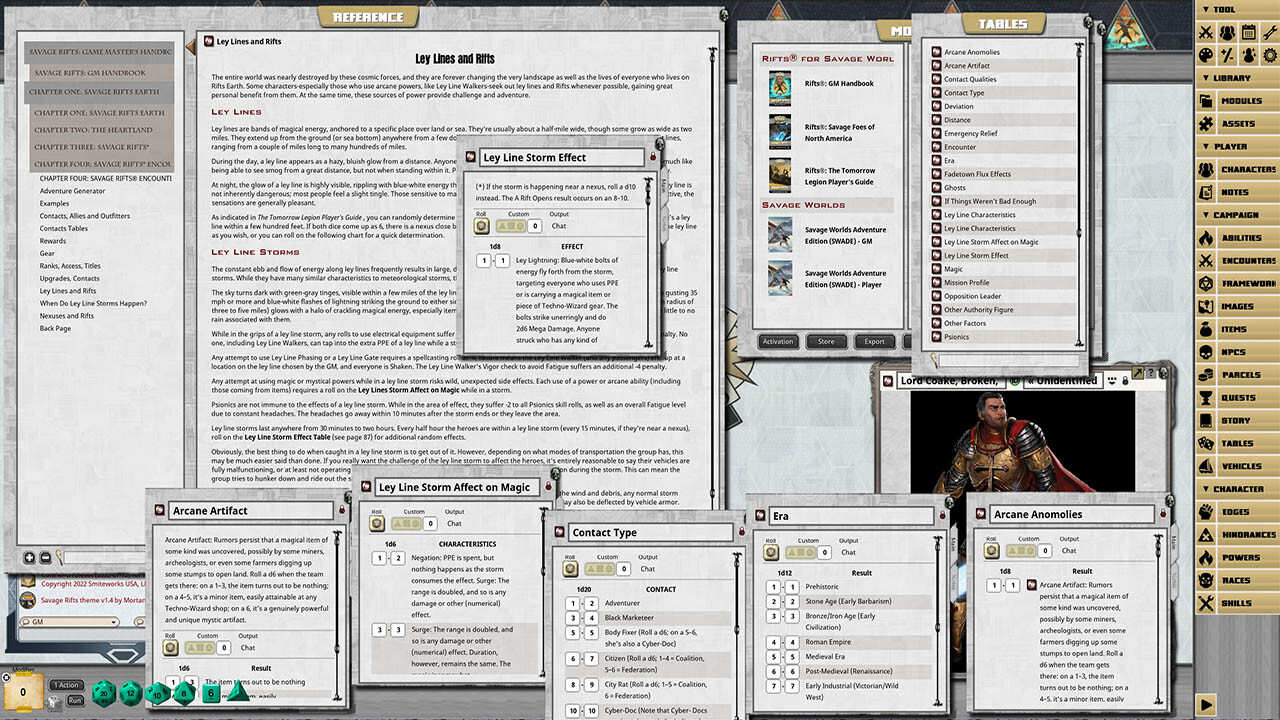Open the Party Sheet icon in the Tool section
1280x720 pixels.
coord(1229,33)
